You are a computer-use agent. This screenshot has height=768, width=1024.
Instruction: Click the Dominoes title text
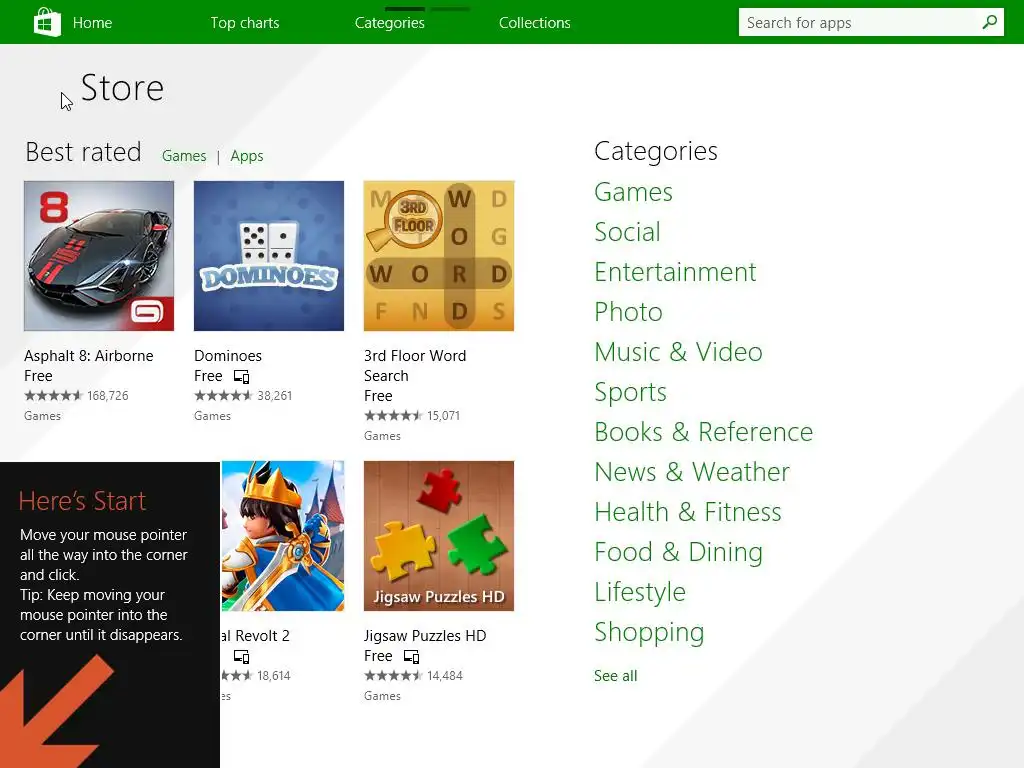click(227, 356)
